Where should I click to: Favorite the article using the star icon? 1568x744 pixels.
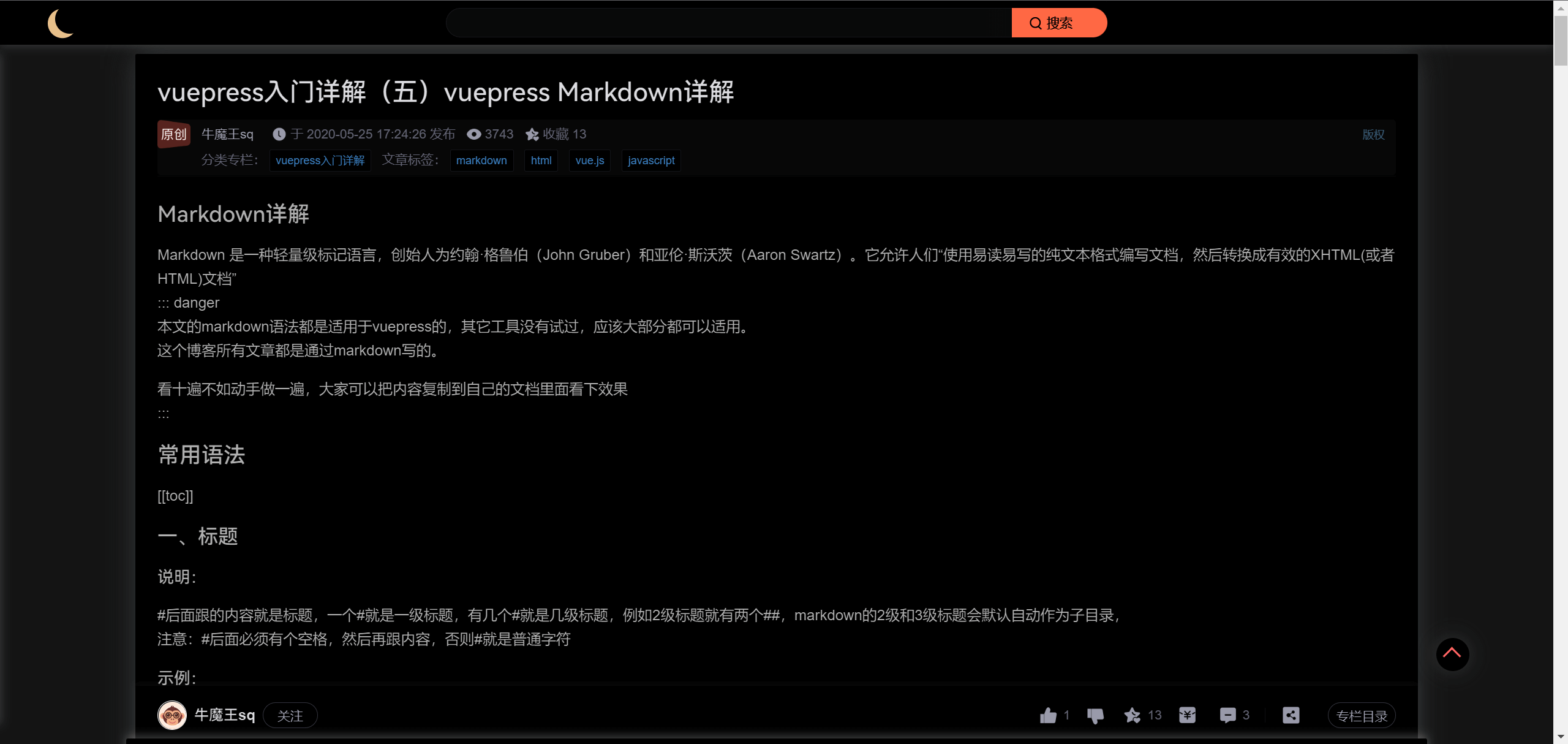(x=1133, y=715)
